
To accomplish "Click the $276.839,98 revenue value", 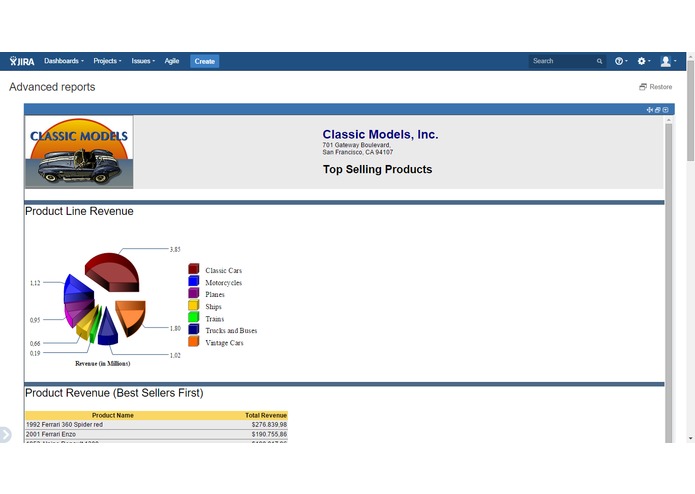I will [x=269, y=424].
